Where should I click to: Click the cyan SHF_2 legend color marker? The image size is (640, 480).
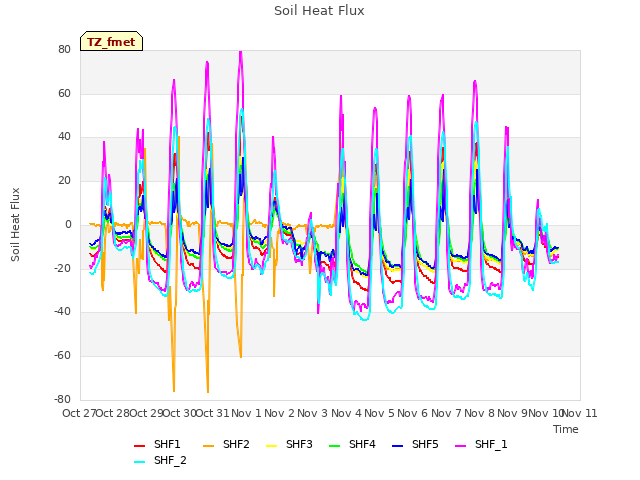(140, 462)
